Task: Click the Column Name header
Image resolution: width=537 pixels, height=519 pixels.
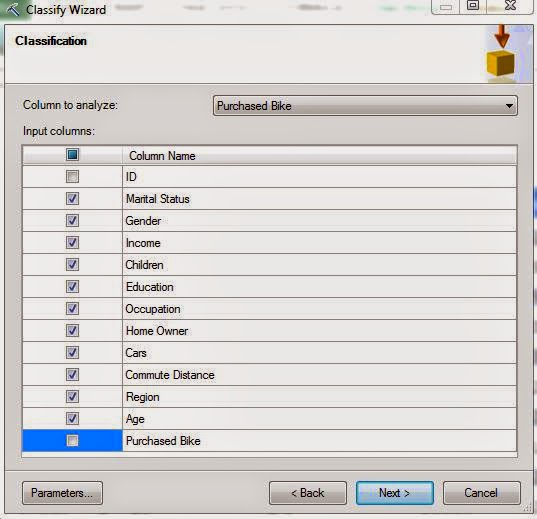Action: coord(162,156)
